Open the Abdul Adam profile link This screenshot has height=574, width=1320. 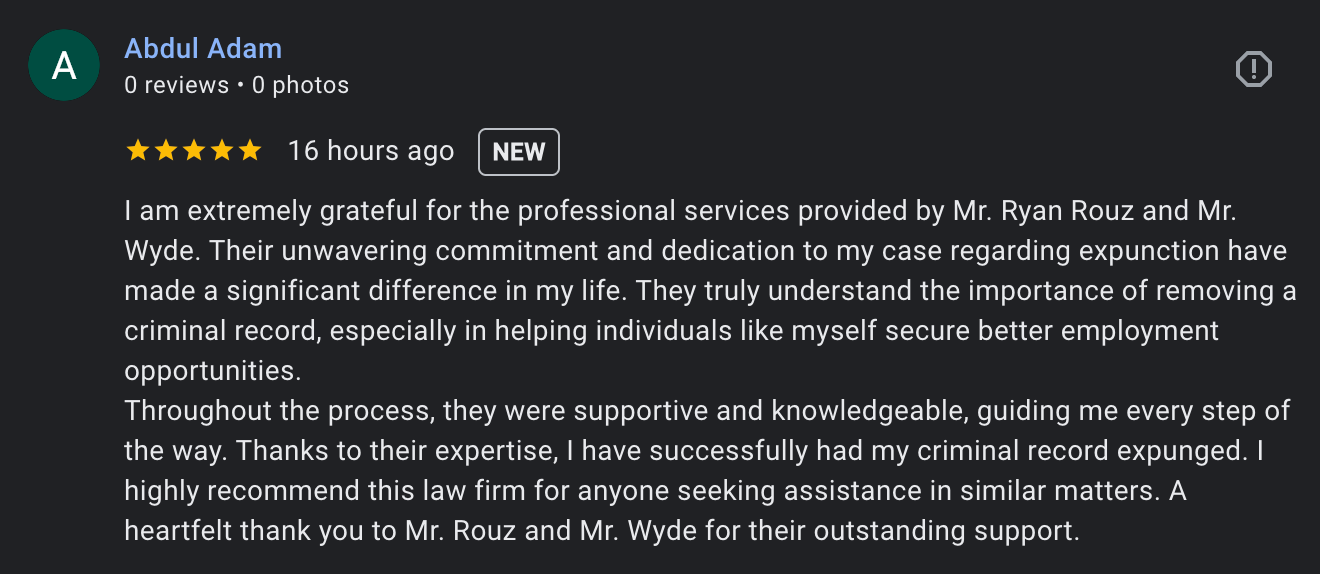203,48
